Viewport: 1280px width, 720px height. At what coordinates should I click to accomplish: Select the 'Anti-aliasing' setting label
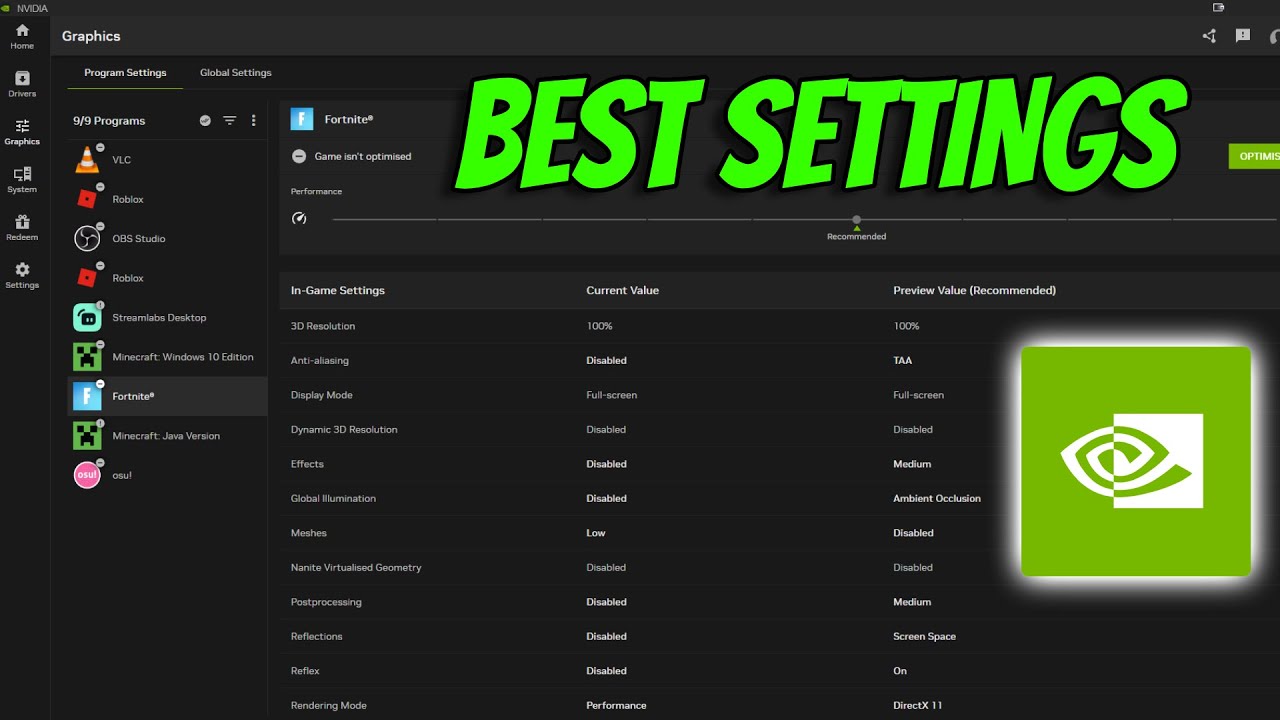pos(320,360)
